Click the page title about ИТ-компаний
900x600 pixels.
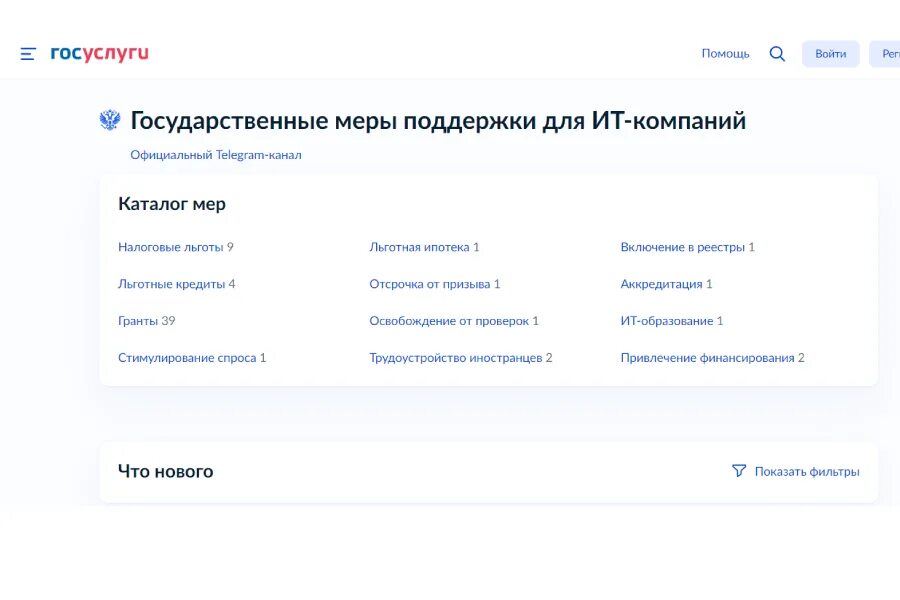coord(438,121)
